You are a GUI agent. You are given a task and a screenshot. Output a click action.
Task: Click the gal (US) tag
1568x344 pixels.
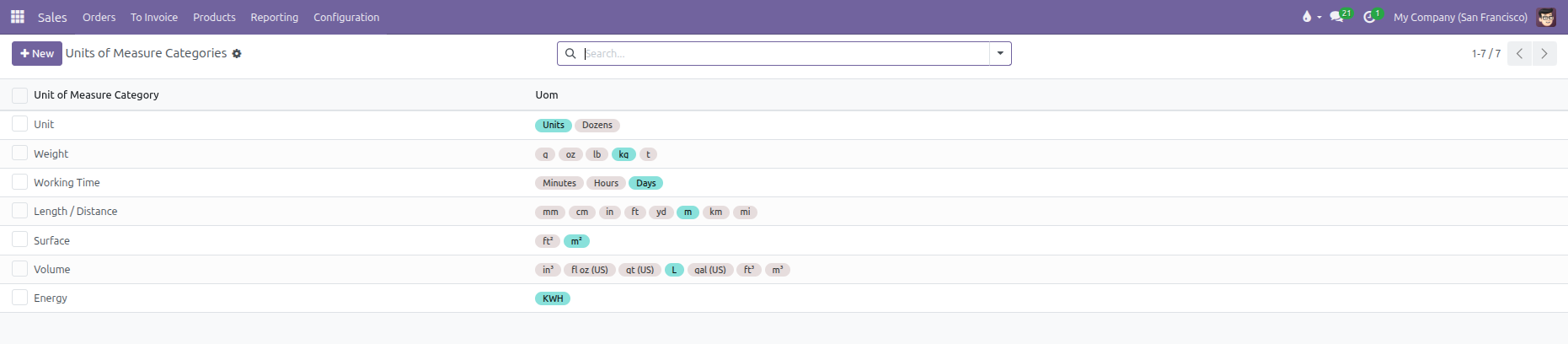point(710,270)
